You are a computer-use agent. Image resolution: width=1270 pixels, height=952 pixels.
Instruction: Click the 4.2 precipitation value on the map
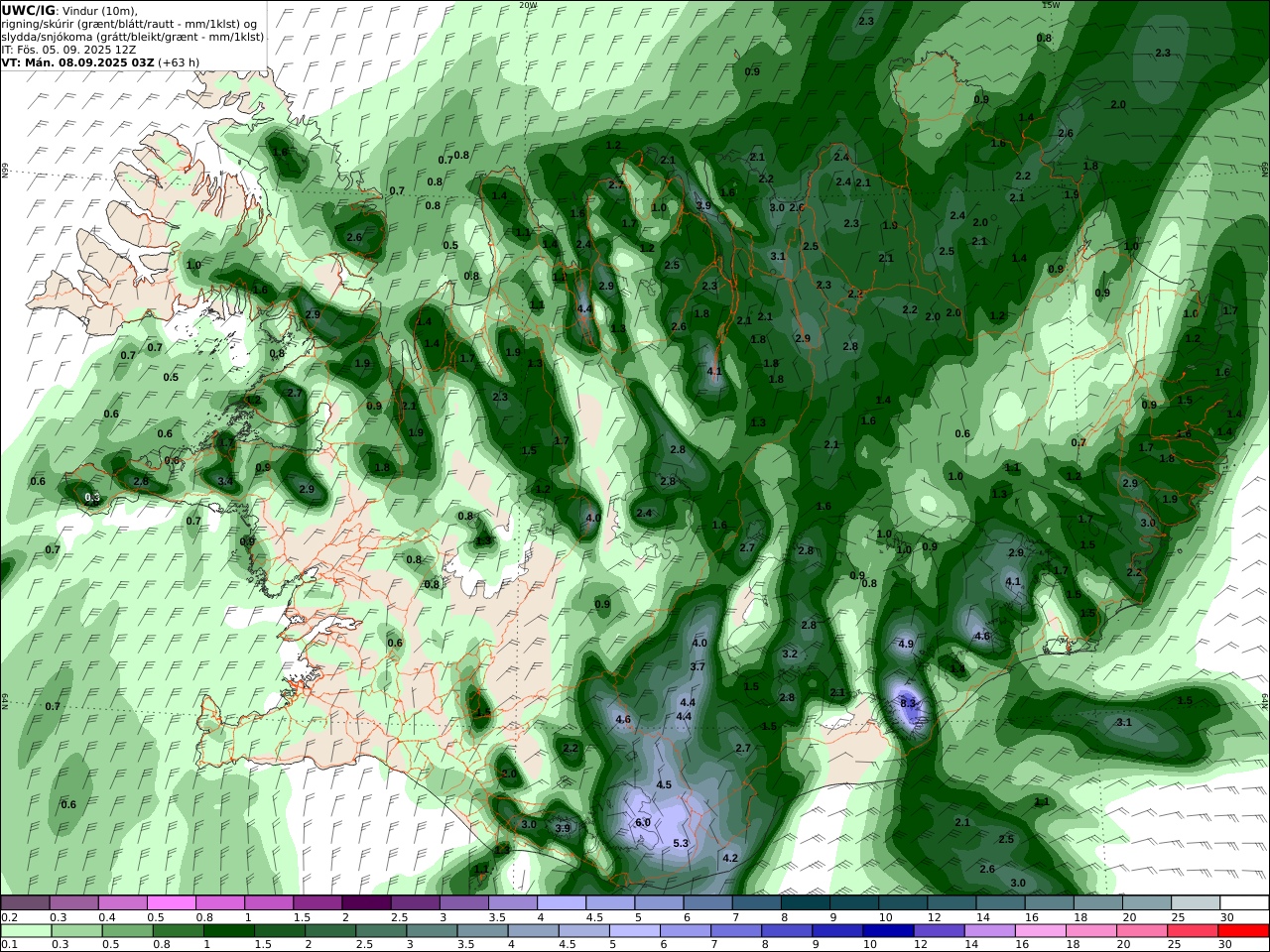coord(730,858)
